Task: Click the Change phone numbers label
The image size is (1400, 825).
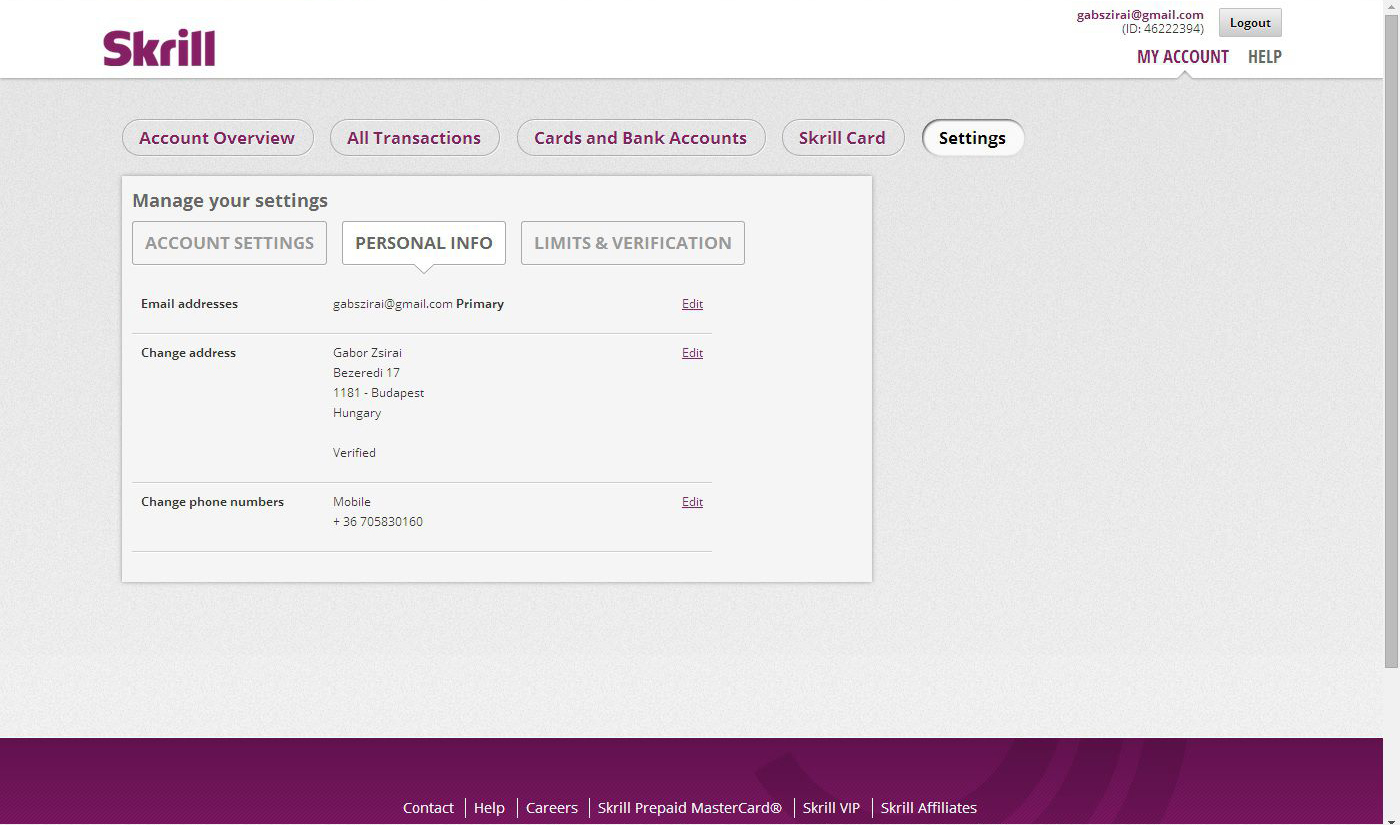Action: pyautogui.click(x=212, y=502)
